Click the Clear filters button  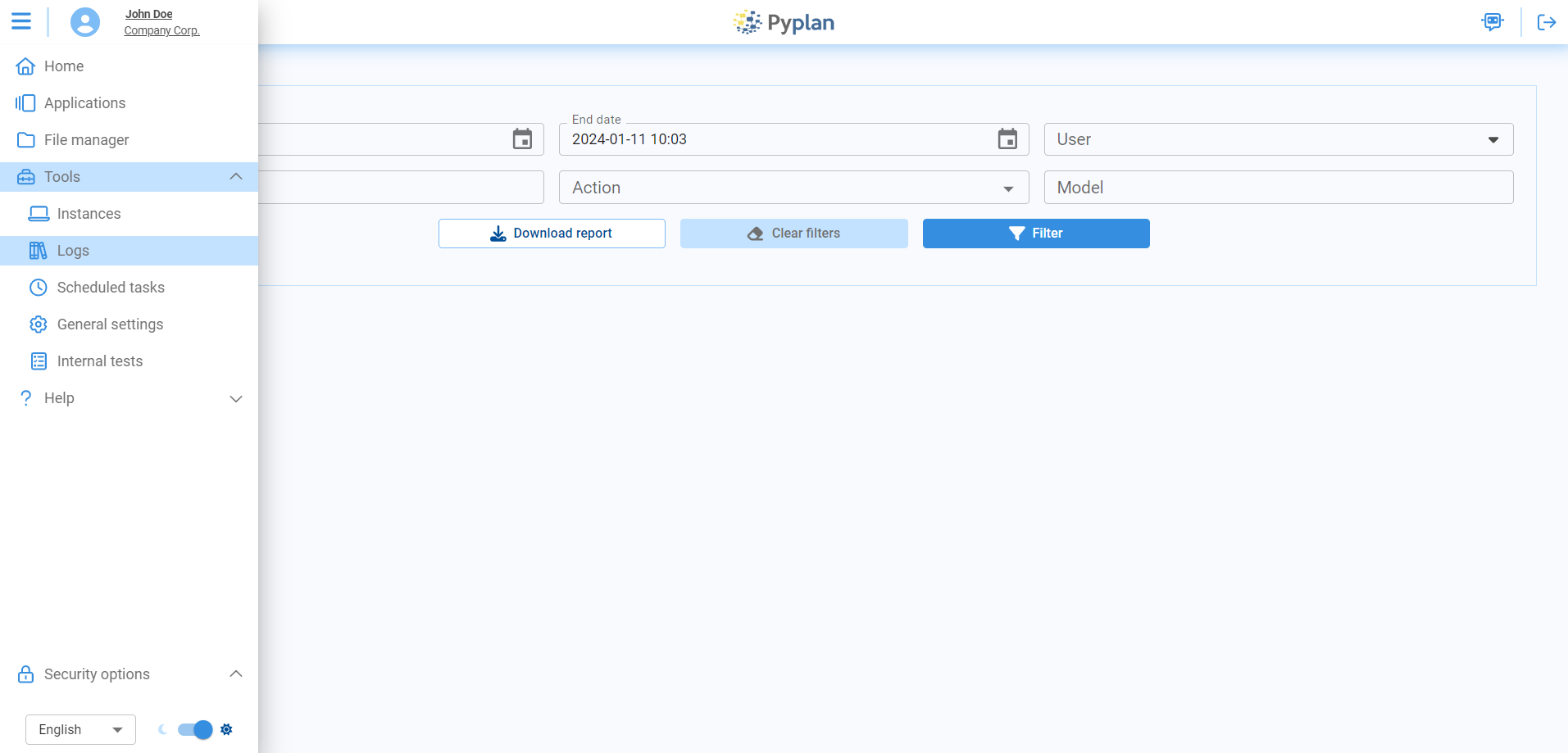[x=793, y=234]
